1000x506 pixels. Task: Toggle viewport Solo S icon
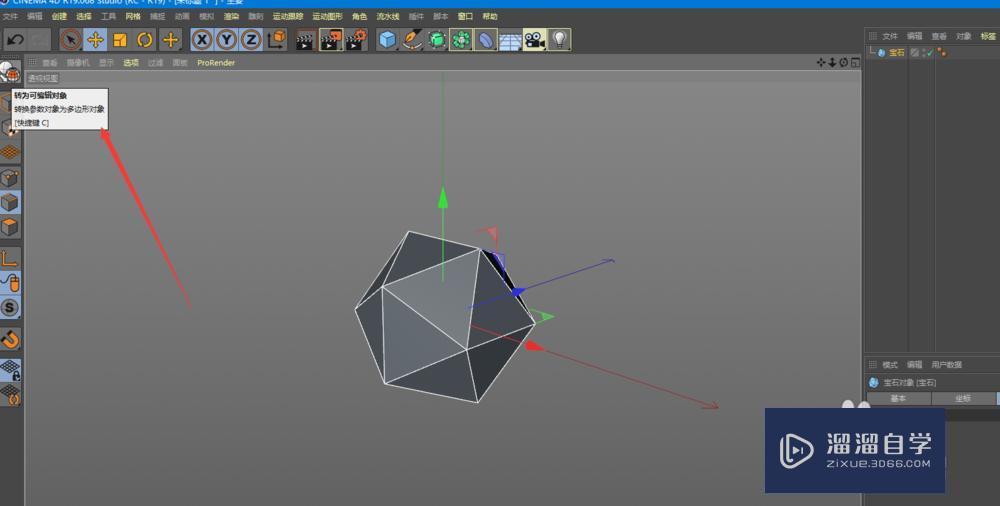pos(10,308)
